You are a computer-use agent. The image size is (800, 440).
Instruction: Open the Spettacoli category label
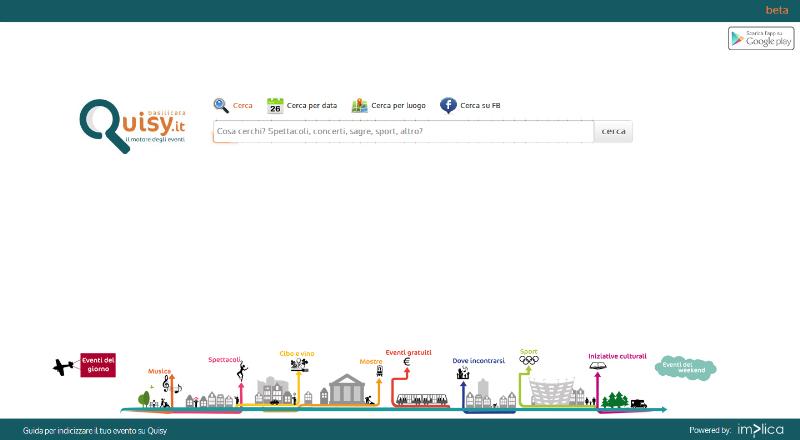click(224, 359)
